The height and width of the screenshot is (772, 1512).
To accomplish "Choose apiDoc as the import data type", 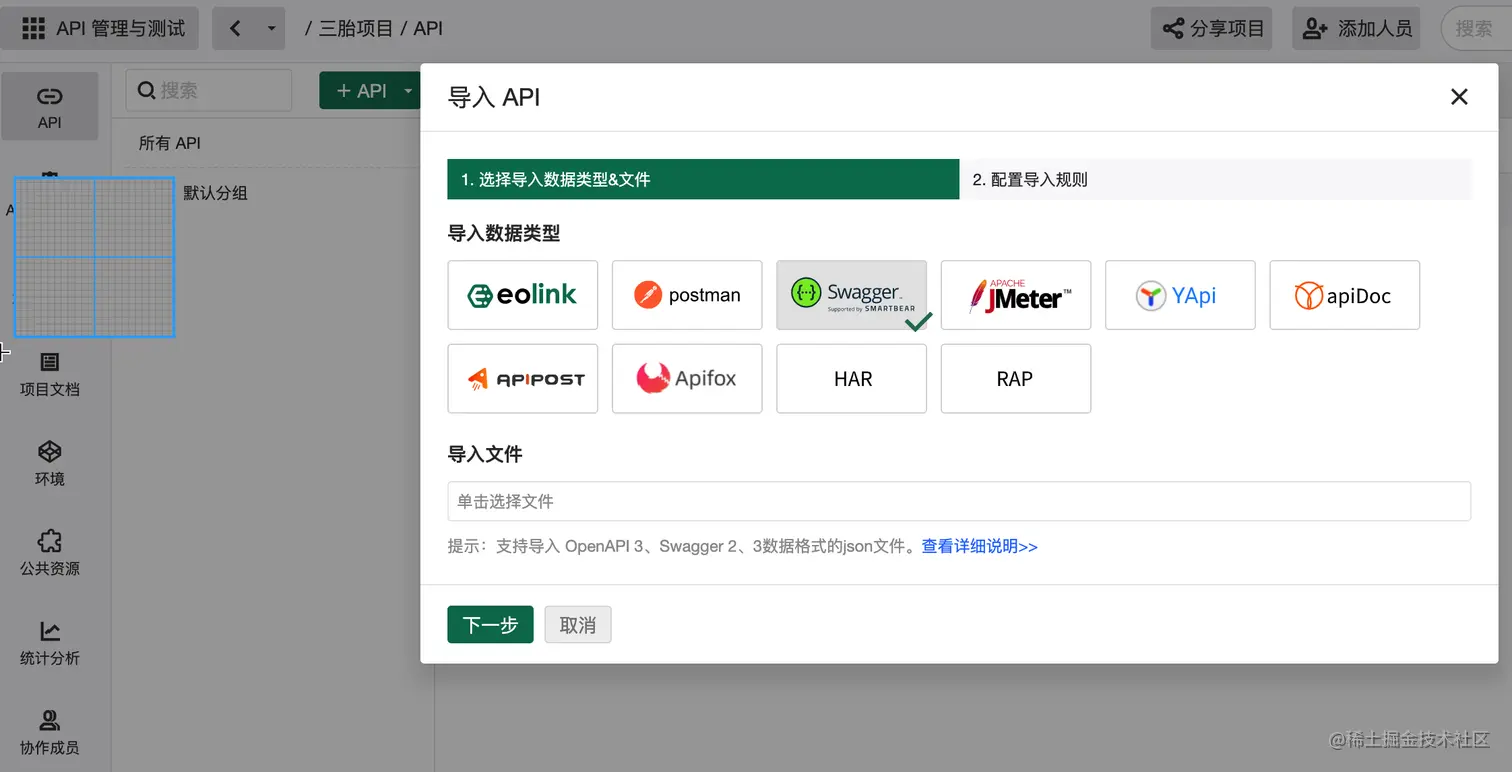I will 1345,295.
